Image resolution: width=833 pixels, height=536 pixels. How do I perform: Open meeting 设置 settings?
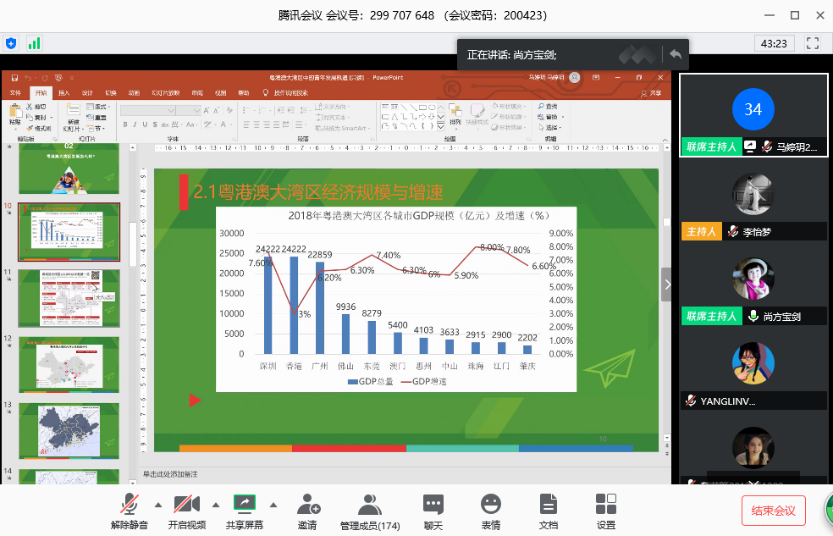tap(606, 504)
